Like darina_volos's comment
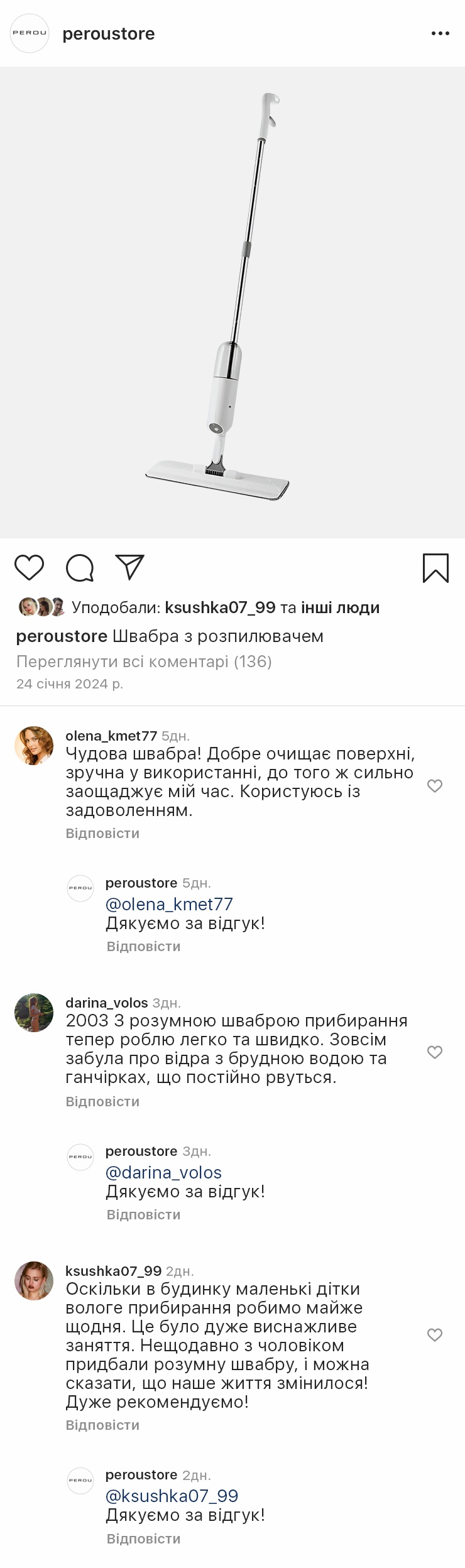Viewport: 465px width, 1568px height. 434,1052
